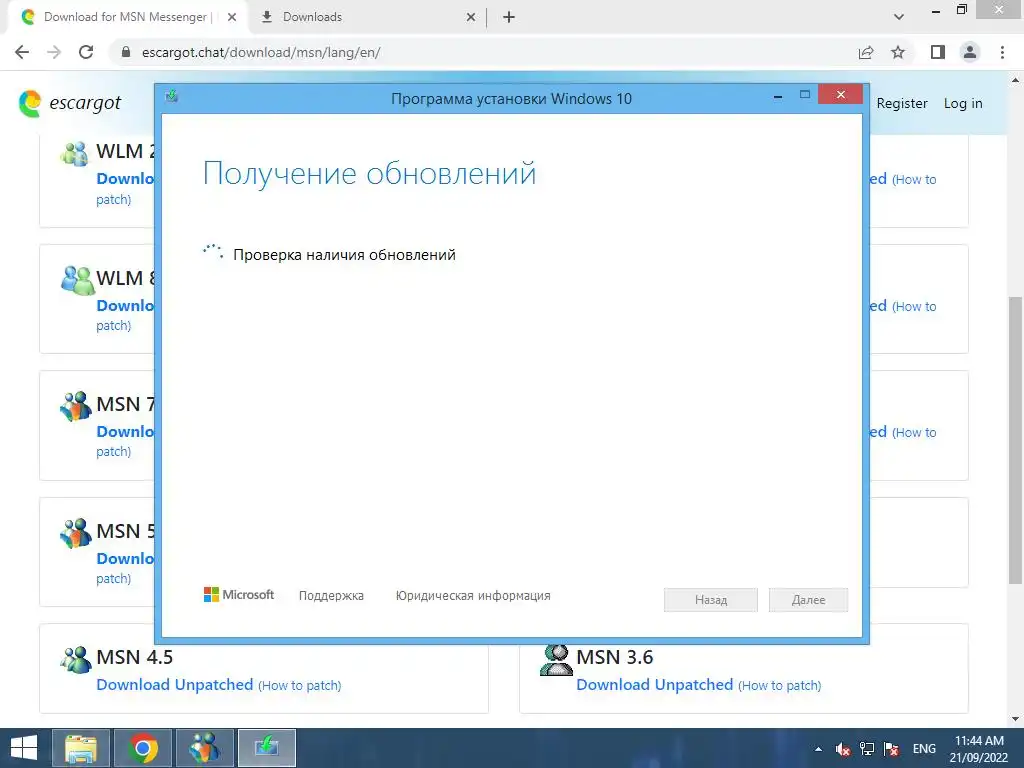1024x768 pixels.
Task: Click the MSN 5 butterfly icon
Action: pos(76,533)
